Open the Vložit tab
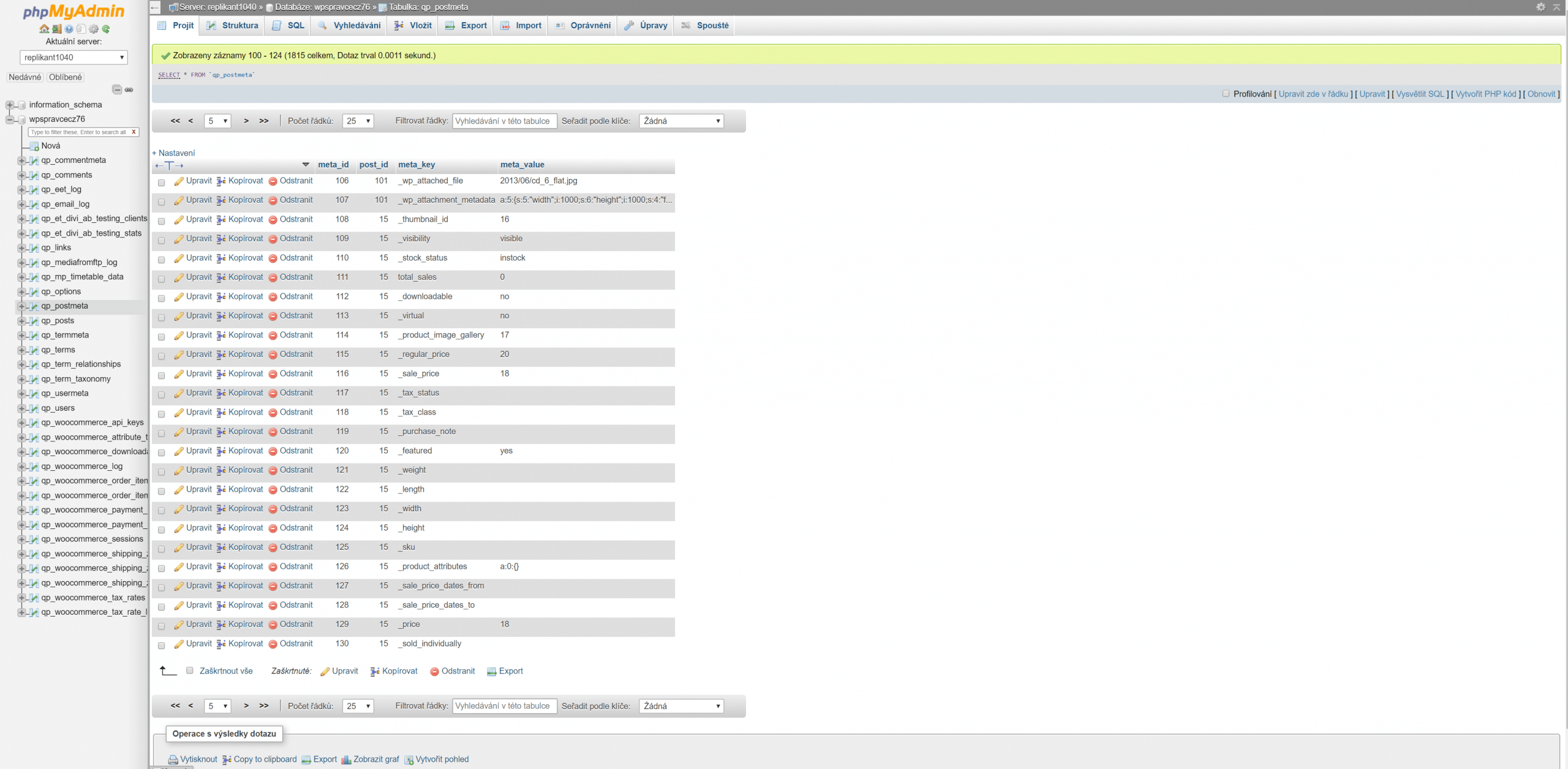The image size is (1568, 769). click(413, 26)
